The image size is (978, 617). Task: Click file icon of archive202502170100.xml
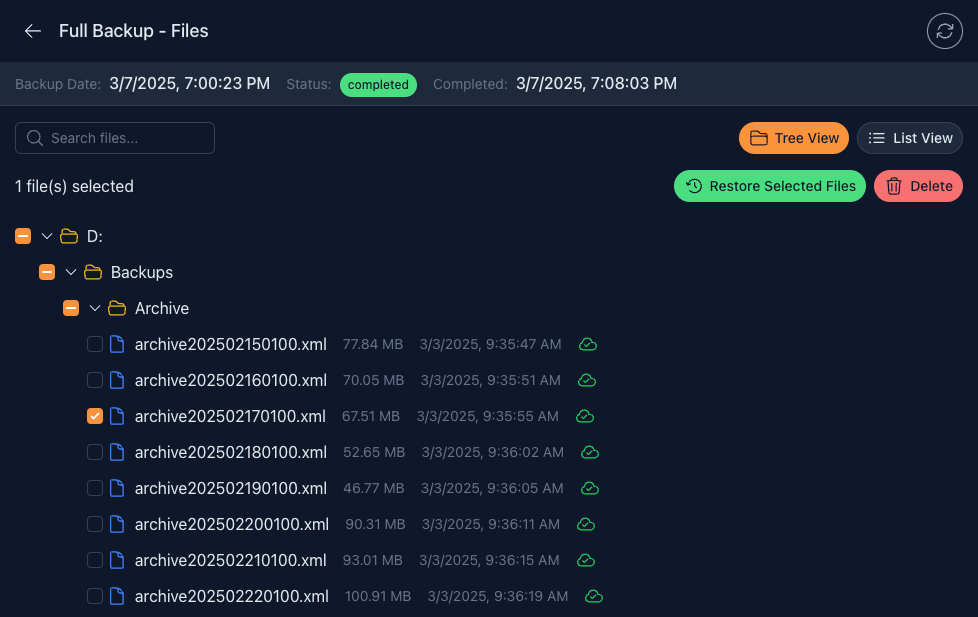click(117, 416)
